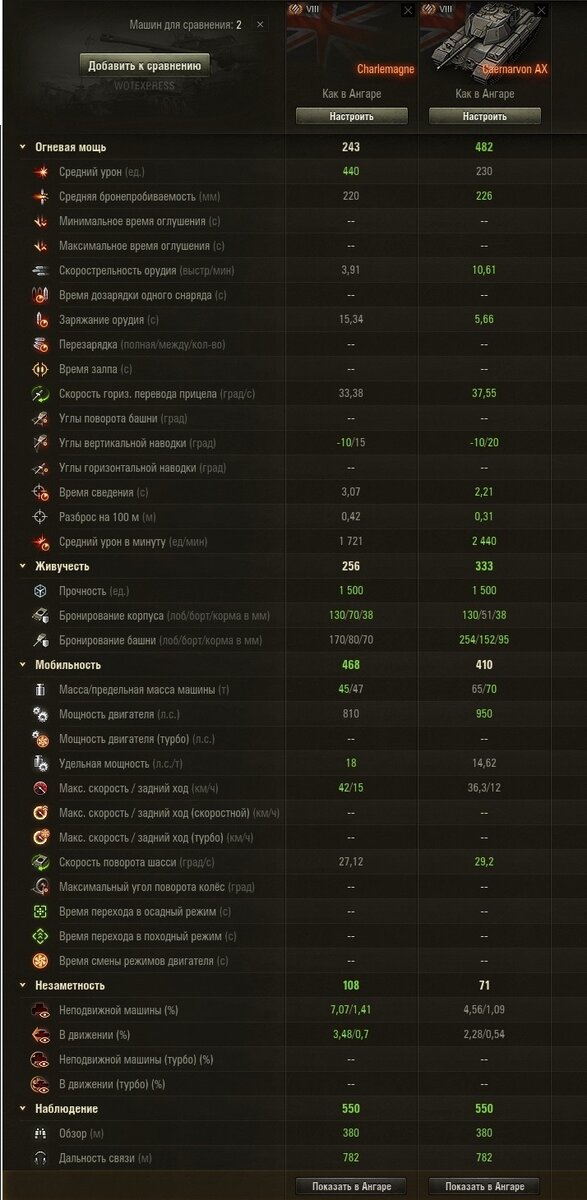Click the Средняя бронепробиваемость penetration icon
This screenshot has height=1200, width=587.
[x=41, y=196]
